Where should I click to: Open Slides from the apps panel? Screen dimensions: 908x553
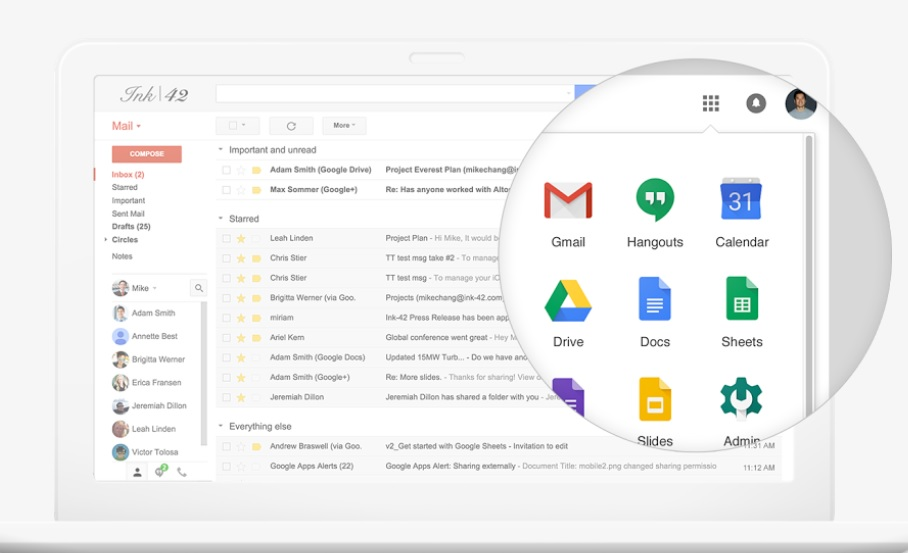click(x=655, y=411)
